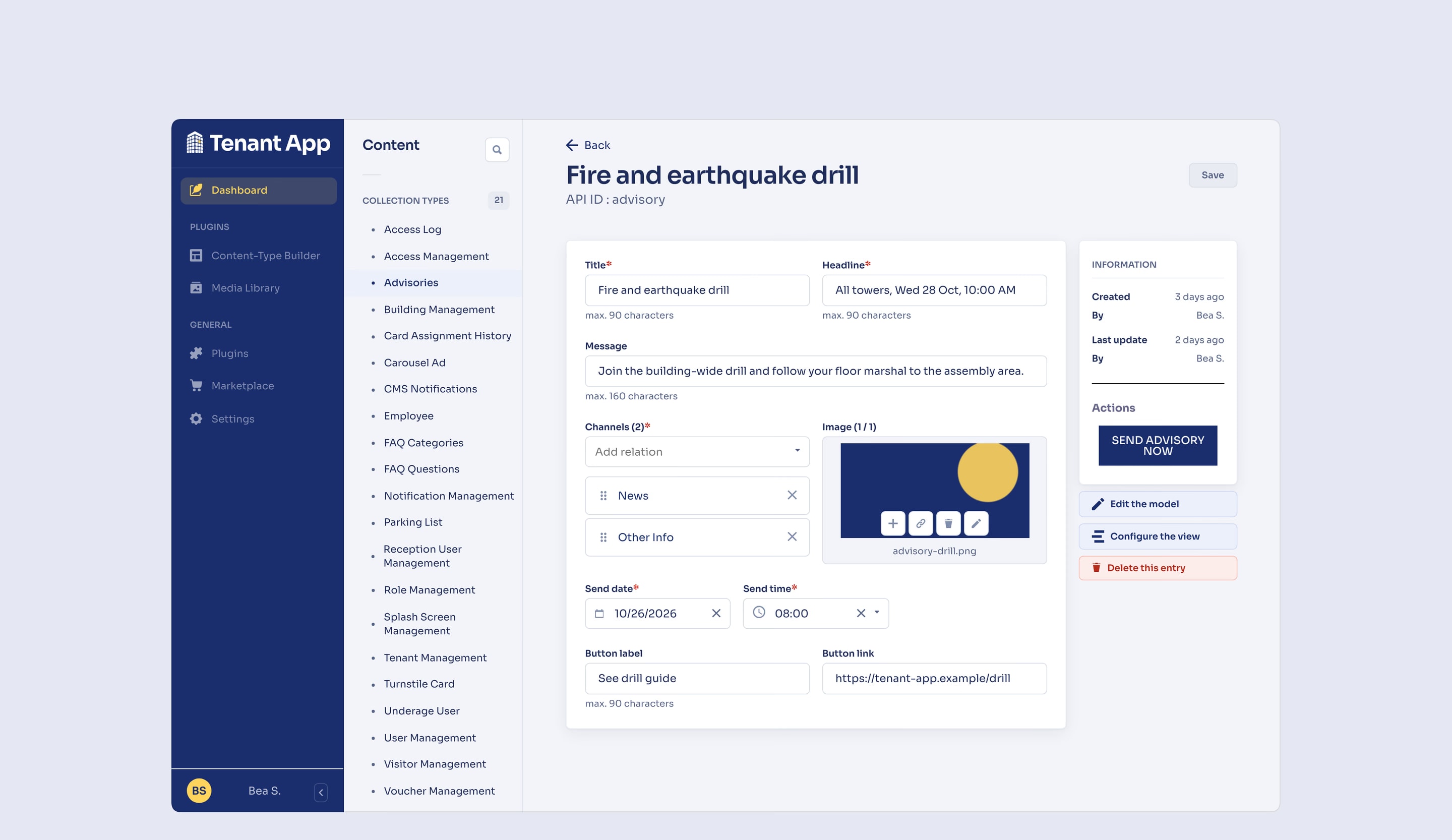The image size is (1452, 840).
Task: Click the Save button
Action: coord(1213,175)
